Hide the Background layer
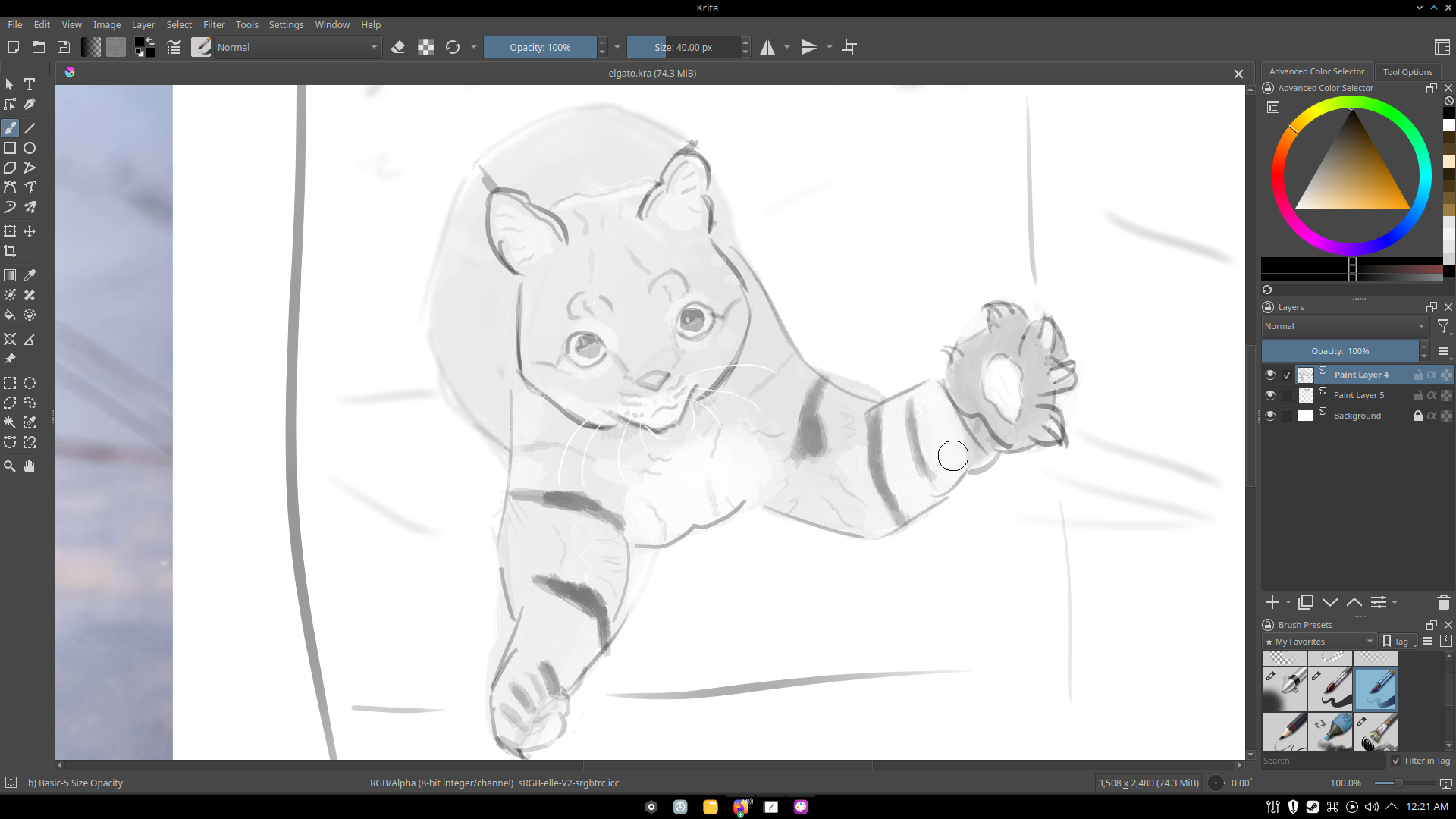 click(1270, 416)
